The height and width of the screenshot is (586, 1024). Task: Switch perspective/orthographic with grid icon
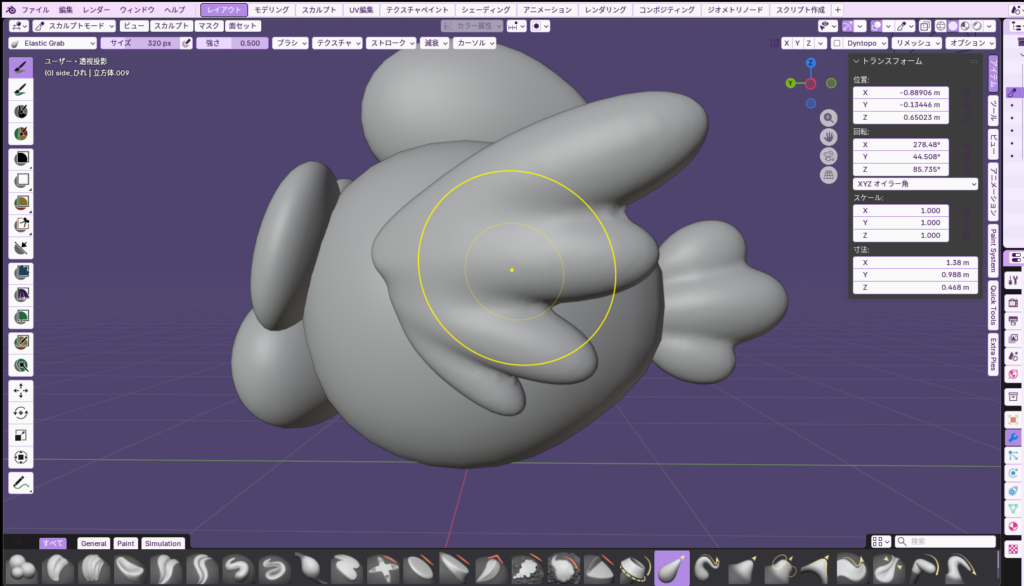point(828,175)
